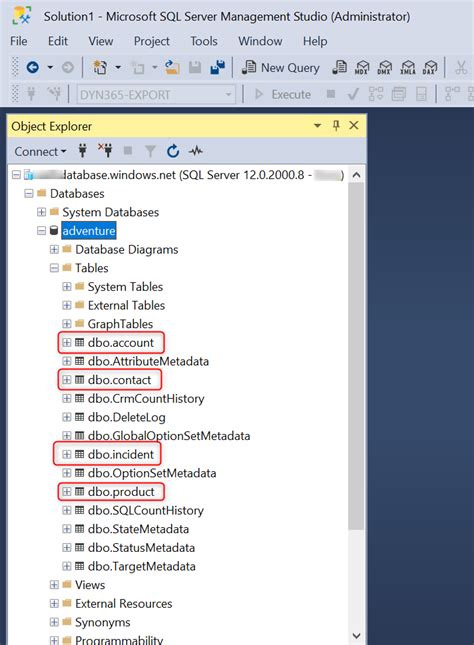Click the Cut scissors icon
Image resolution: width=474 pixels, height=645 pixels.
461,67
